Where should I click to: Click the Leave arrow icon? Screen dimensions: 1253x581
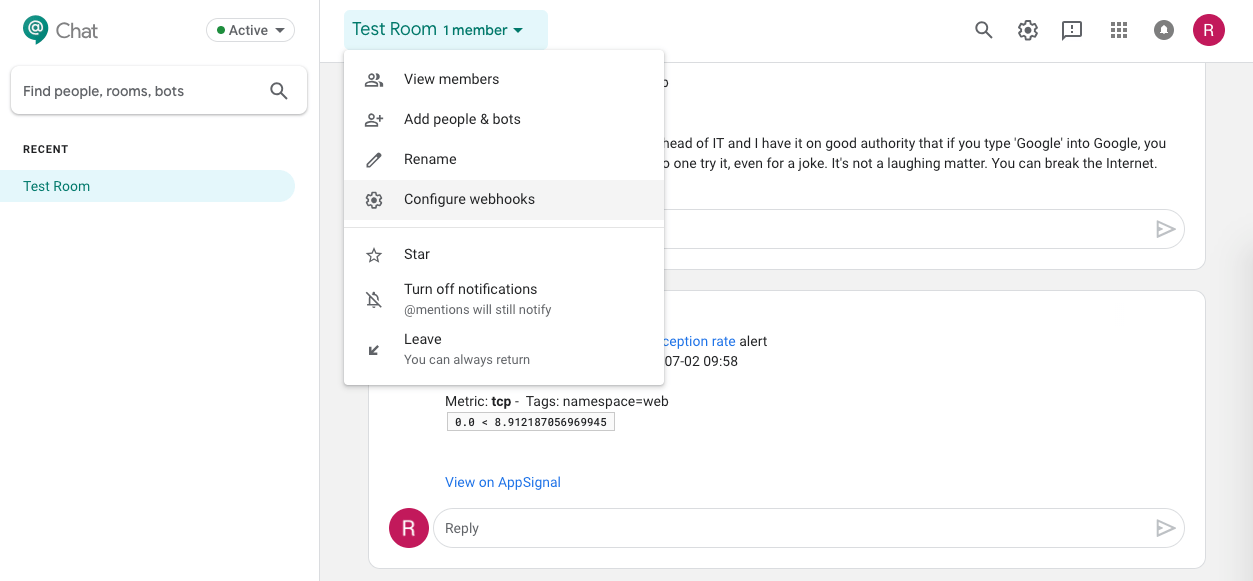374,349
